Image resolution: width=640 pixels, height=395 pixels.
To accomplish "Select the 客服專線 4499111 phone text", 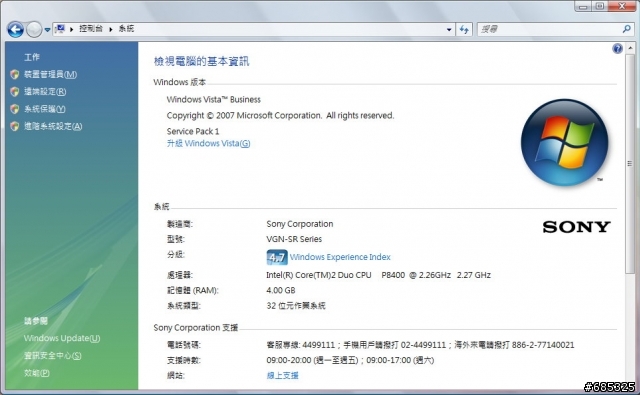I will 420,345.
